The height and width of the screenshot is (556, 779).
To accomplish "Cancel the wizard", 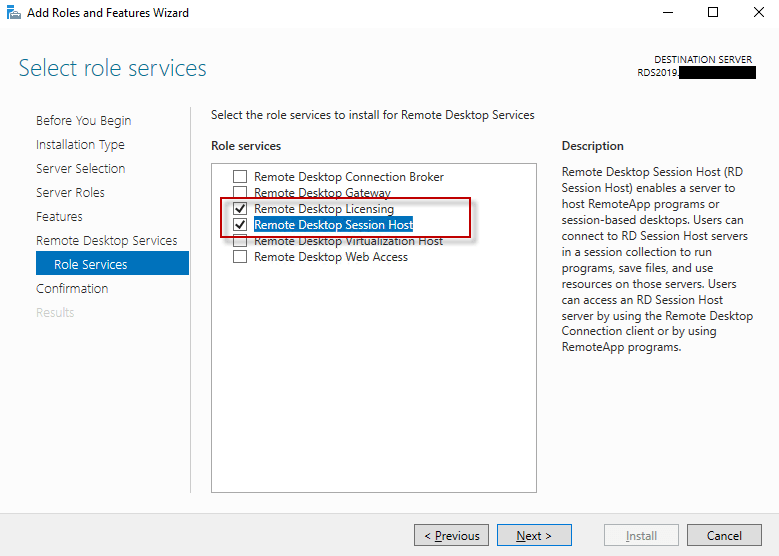I will pyautogui.click(x=724, y=535).
